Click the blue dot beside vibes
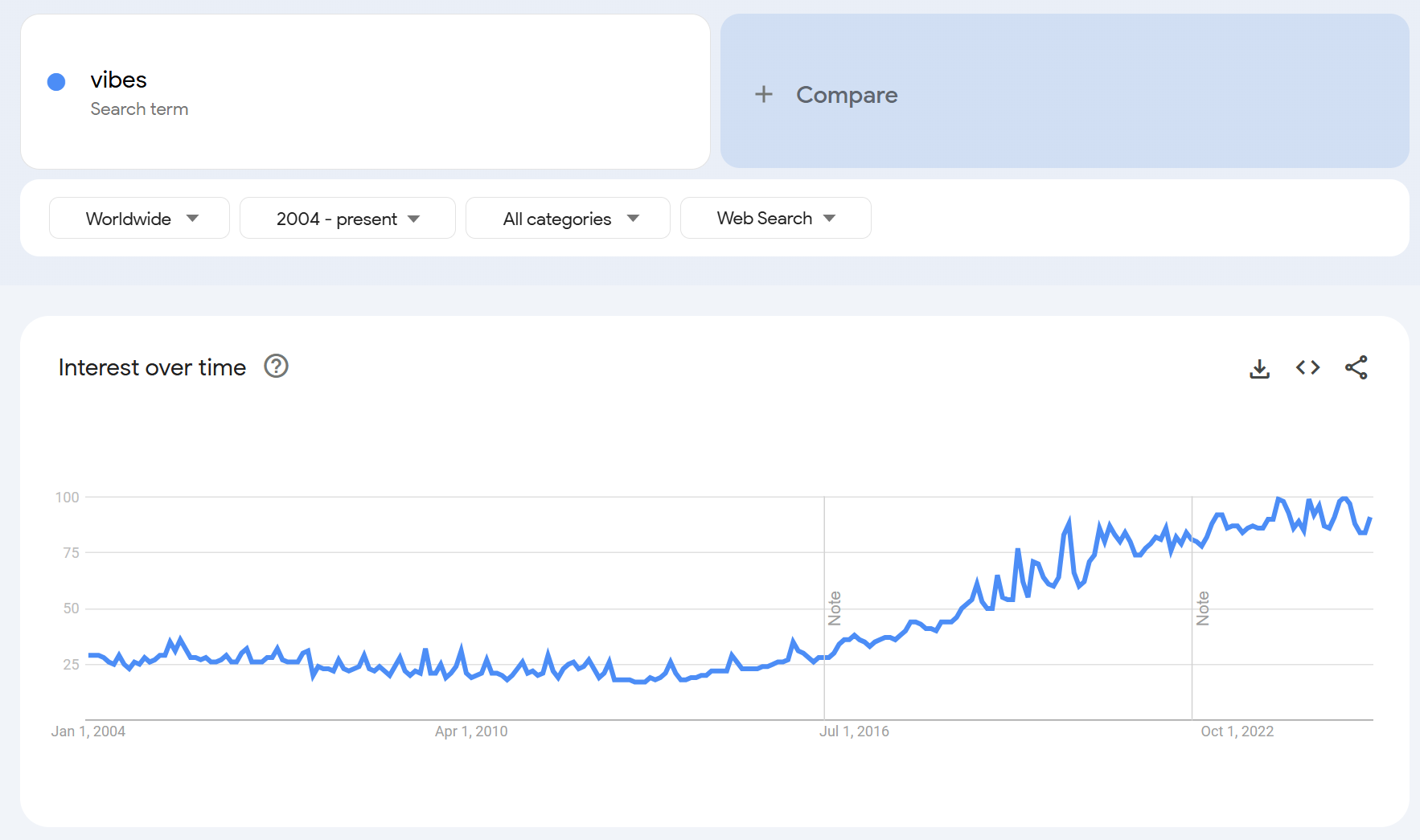1420x840 pixels. coord(56,82)
